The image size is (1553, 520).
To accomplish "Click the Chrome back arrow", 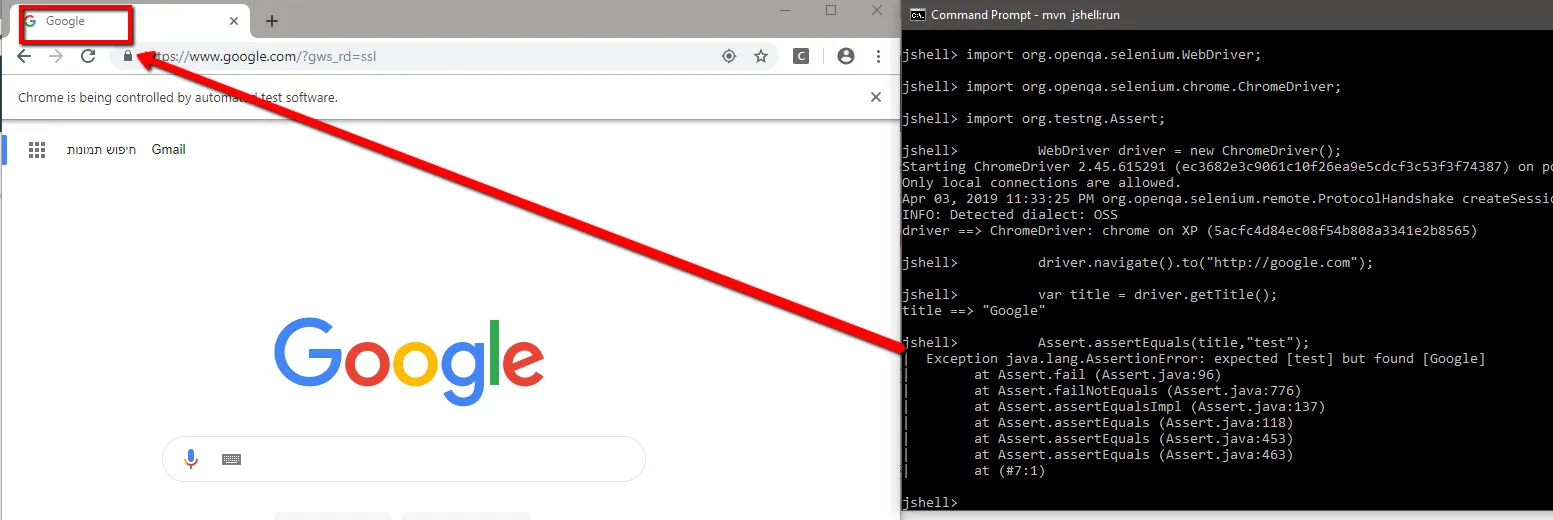I will pyautogui.click(x=24, y=57).
